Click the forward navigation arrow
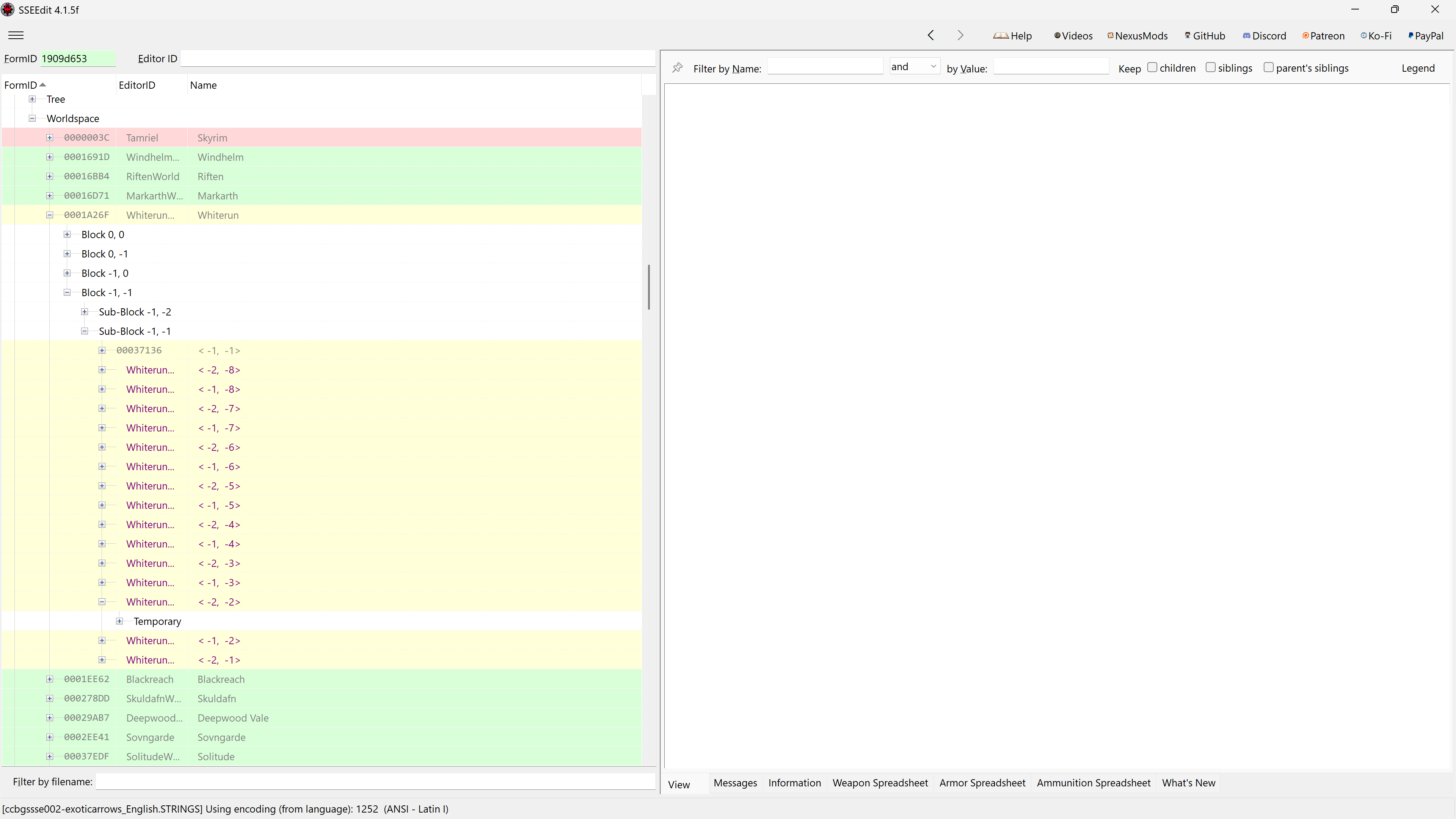The height and width of the screenshot is (819, 1456). [960, 35]
